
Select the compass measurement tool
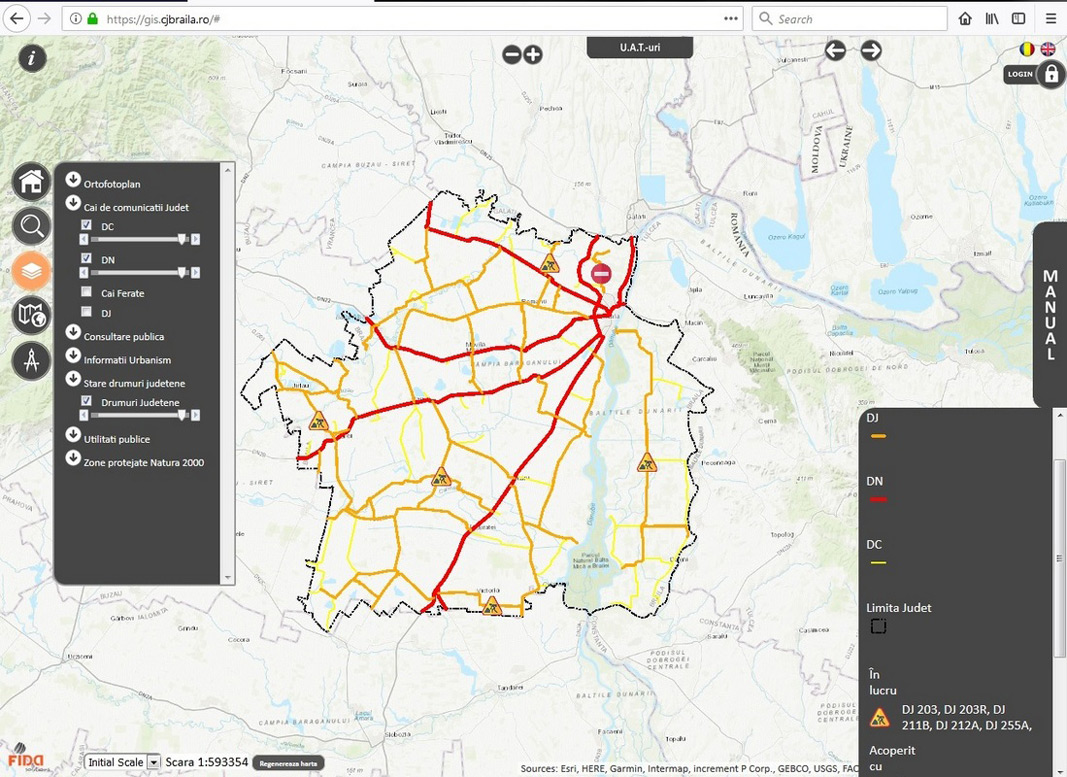coord(31,360)
